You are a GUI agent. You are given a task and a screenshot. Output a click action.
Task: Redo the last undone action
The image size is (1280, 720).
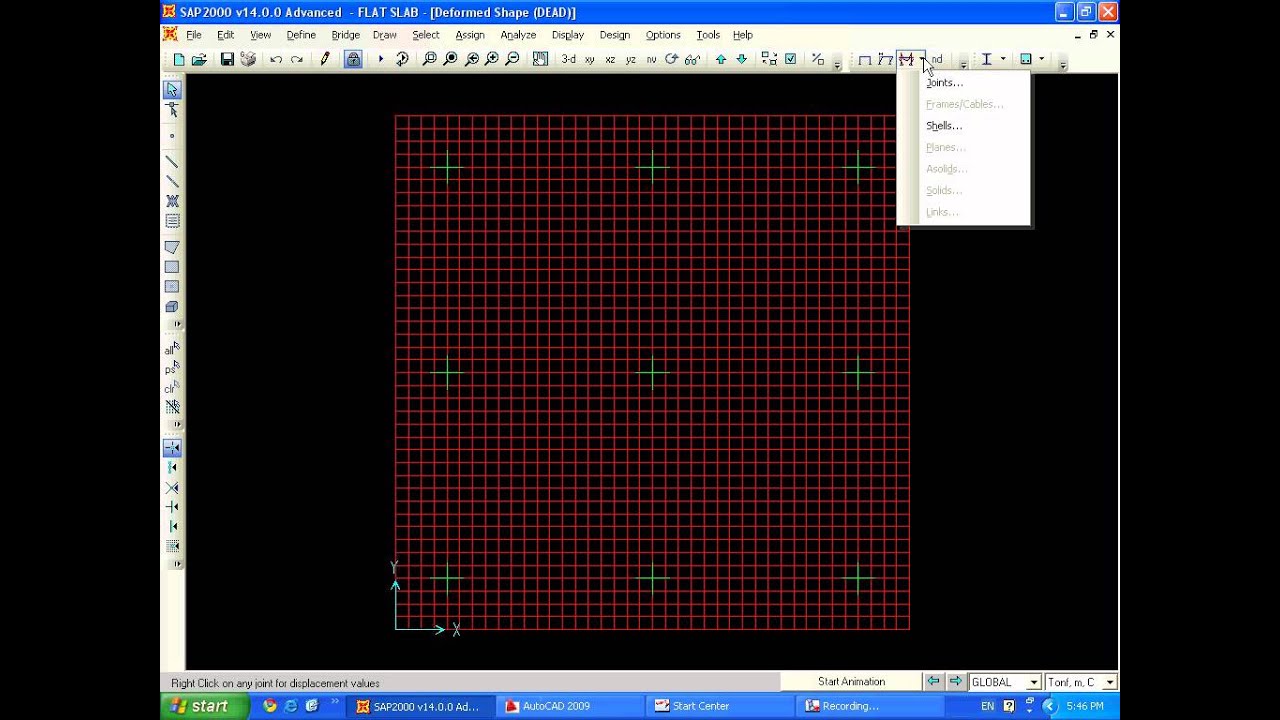tap(297, 60)
